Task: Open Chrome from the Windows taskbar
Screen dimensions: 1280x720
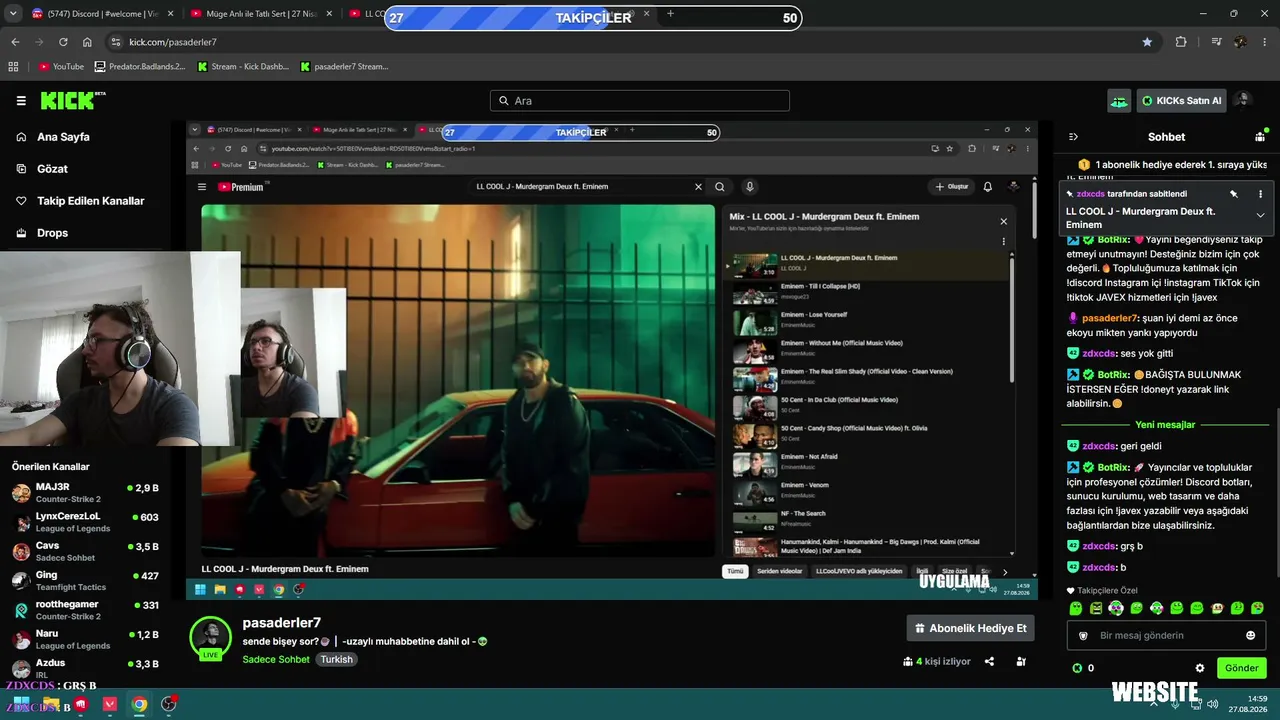Action: [x=139, y=704]
